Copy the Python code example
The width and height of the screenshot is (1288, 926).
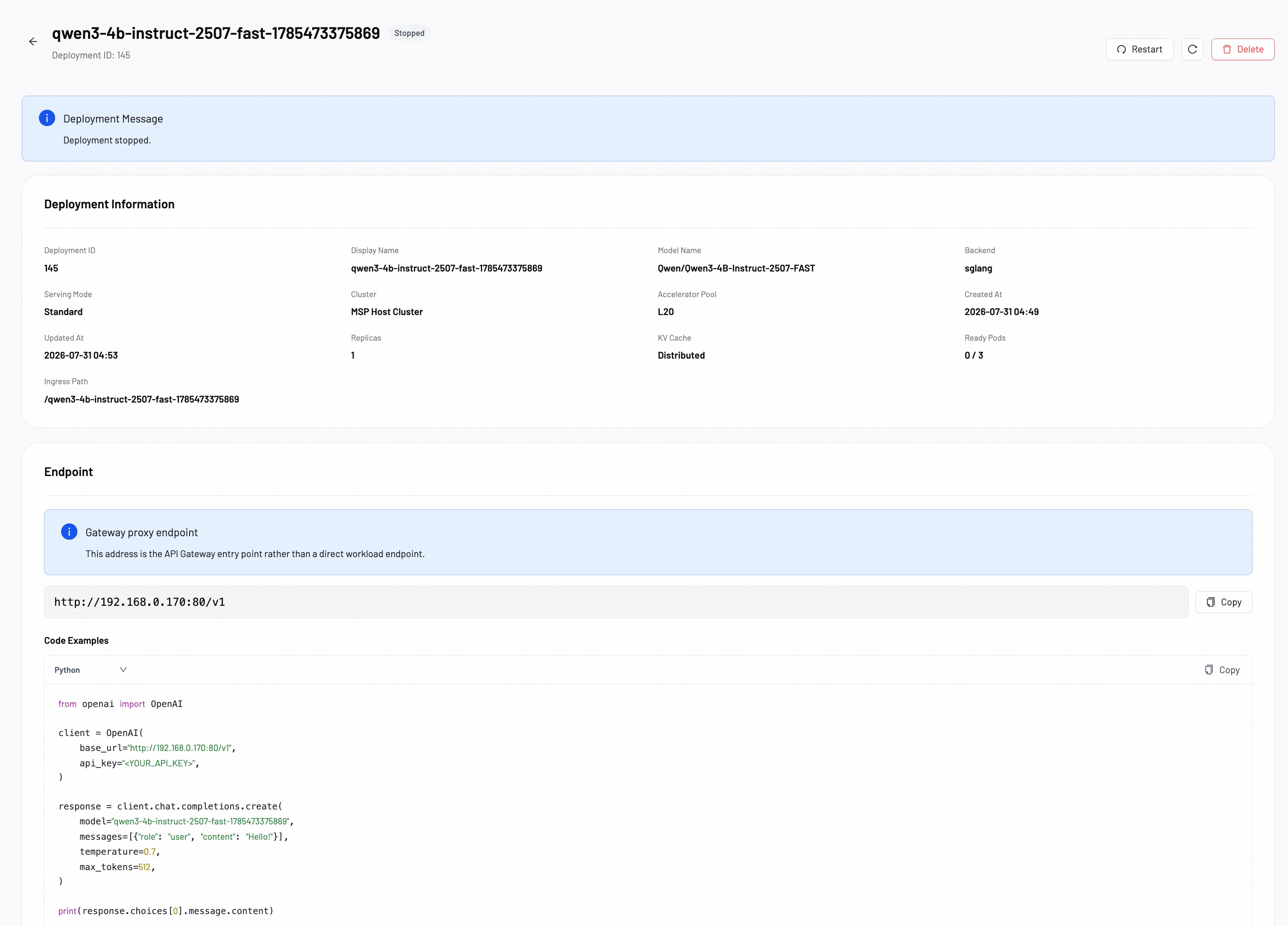pos(1222,670)
